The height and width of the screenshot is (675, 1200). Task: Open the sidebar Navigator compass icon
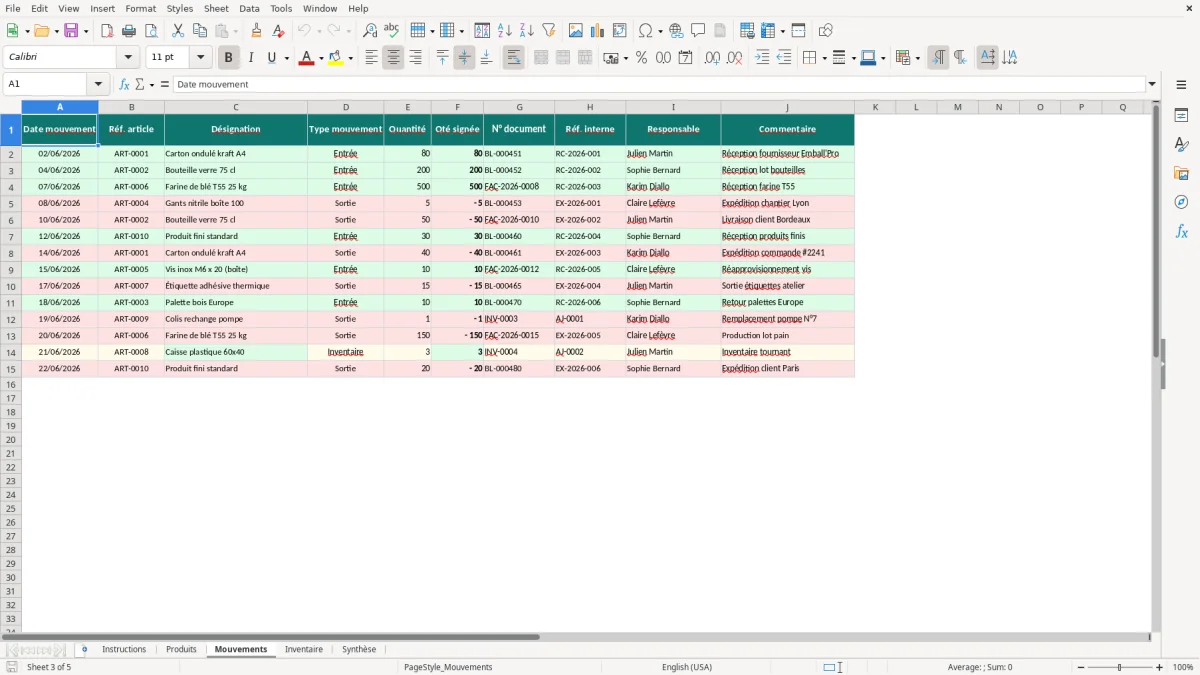click(x=1181, y=203)
